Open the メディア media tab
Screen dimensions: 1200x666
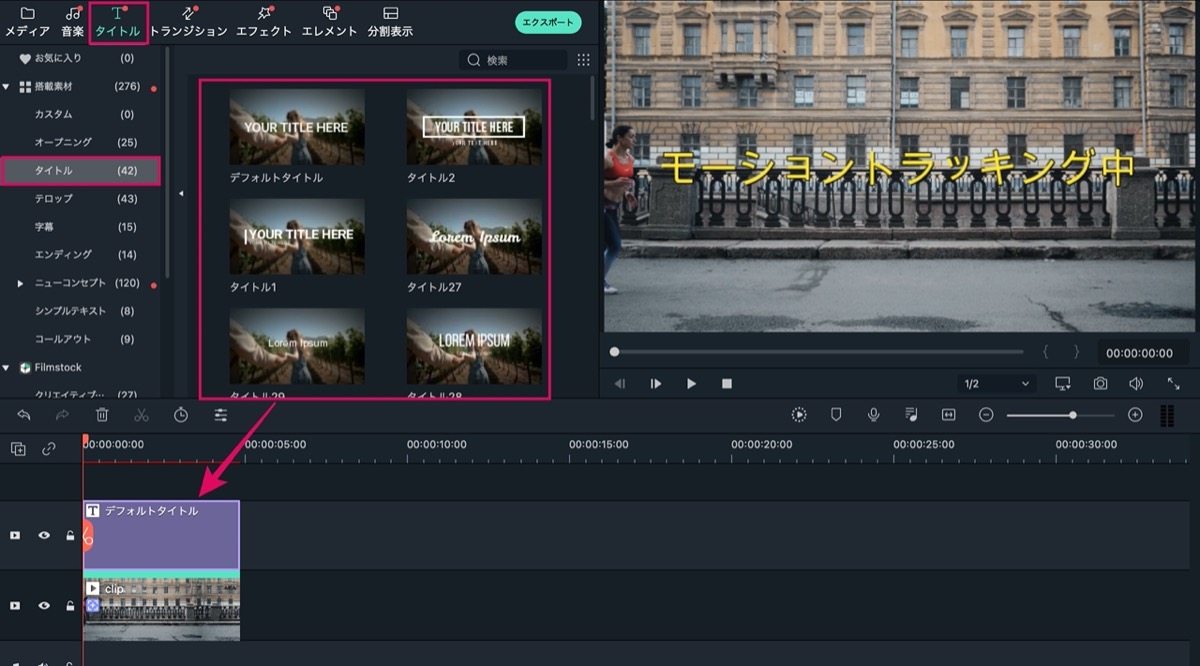click(27, 21)
